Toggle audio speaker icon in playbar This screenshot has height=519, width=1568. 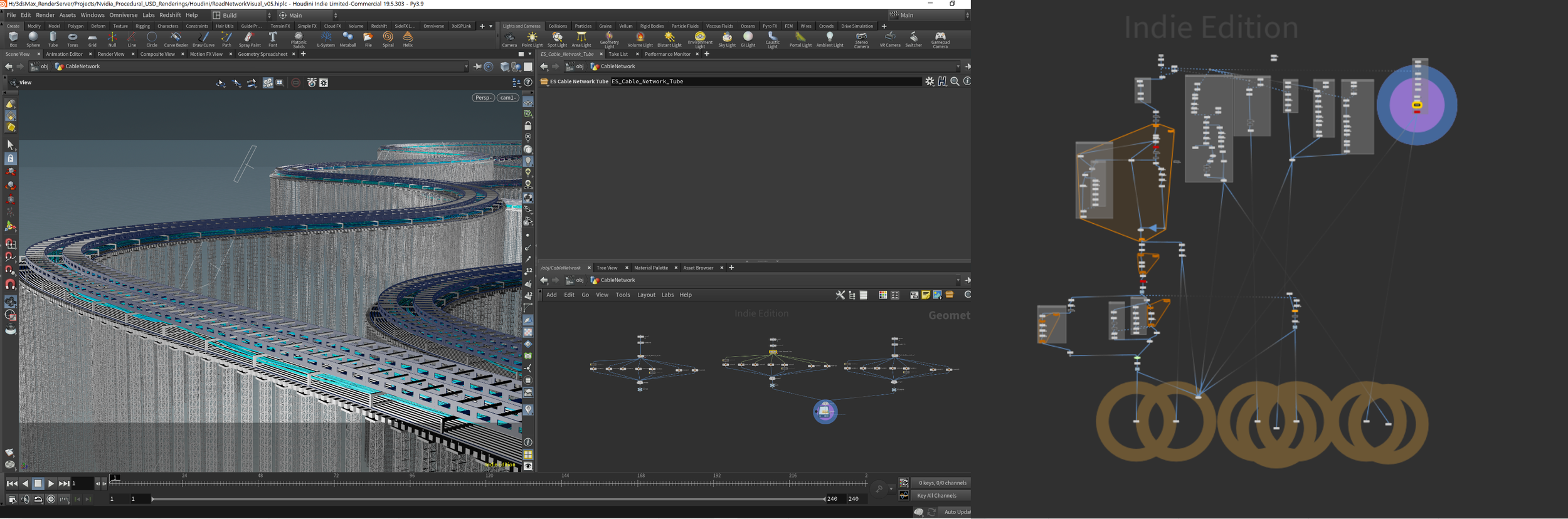[x=25, y=500]
